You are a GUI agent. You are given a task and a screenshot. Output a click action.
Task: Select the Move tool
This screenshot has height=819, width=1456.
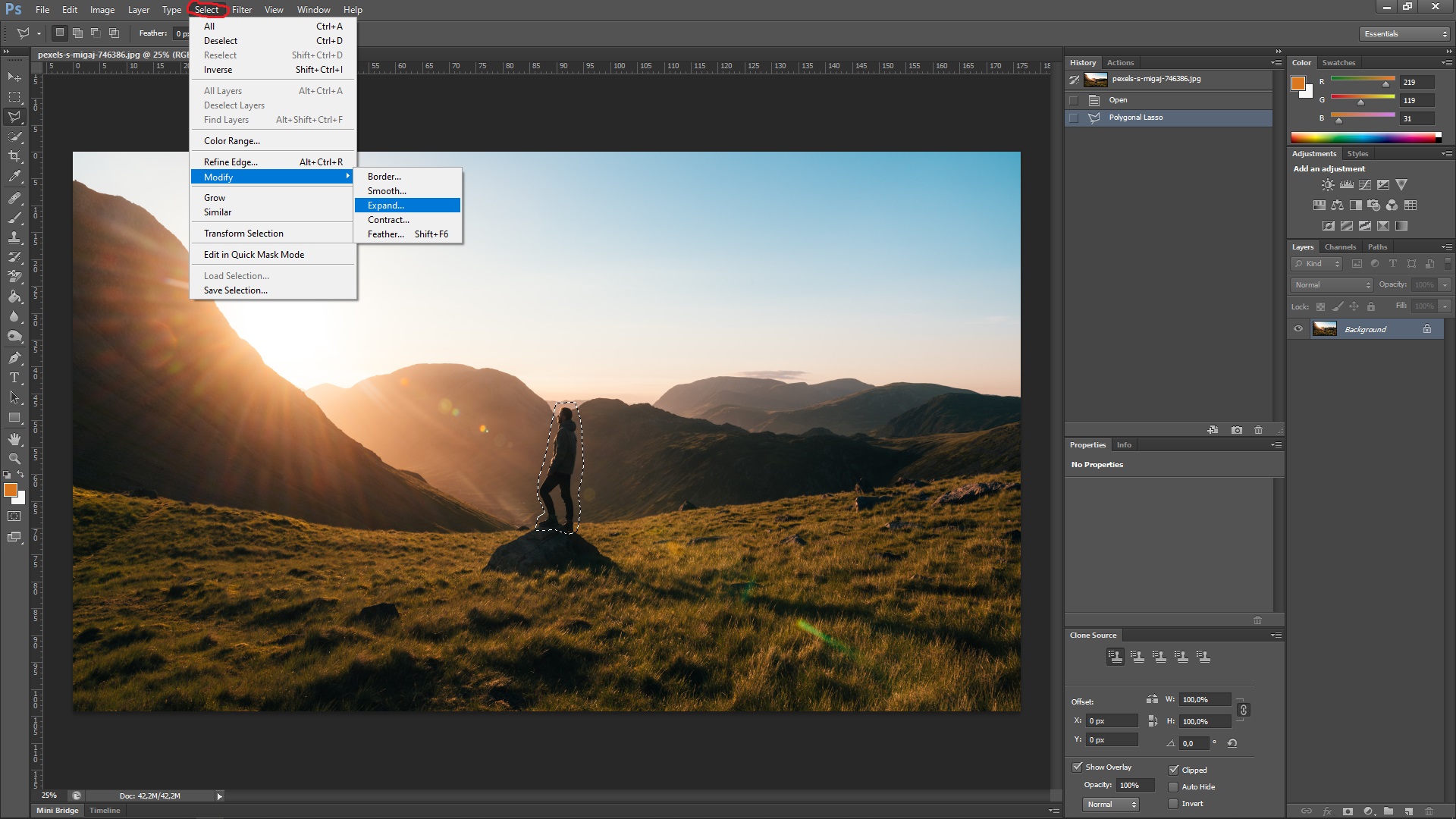(x=13, y=77)
